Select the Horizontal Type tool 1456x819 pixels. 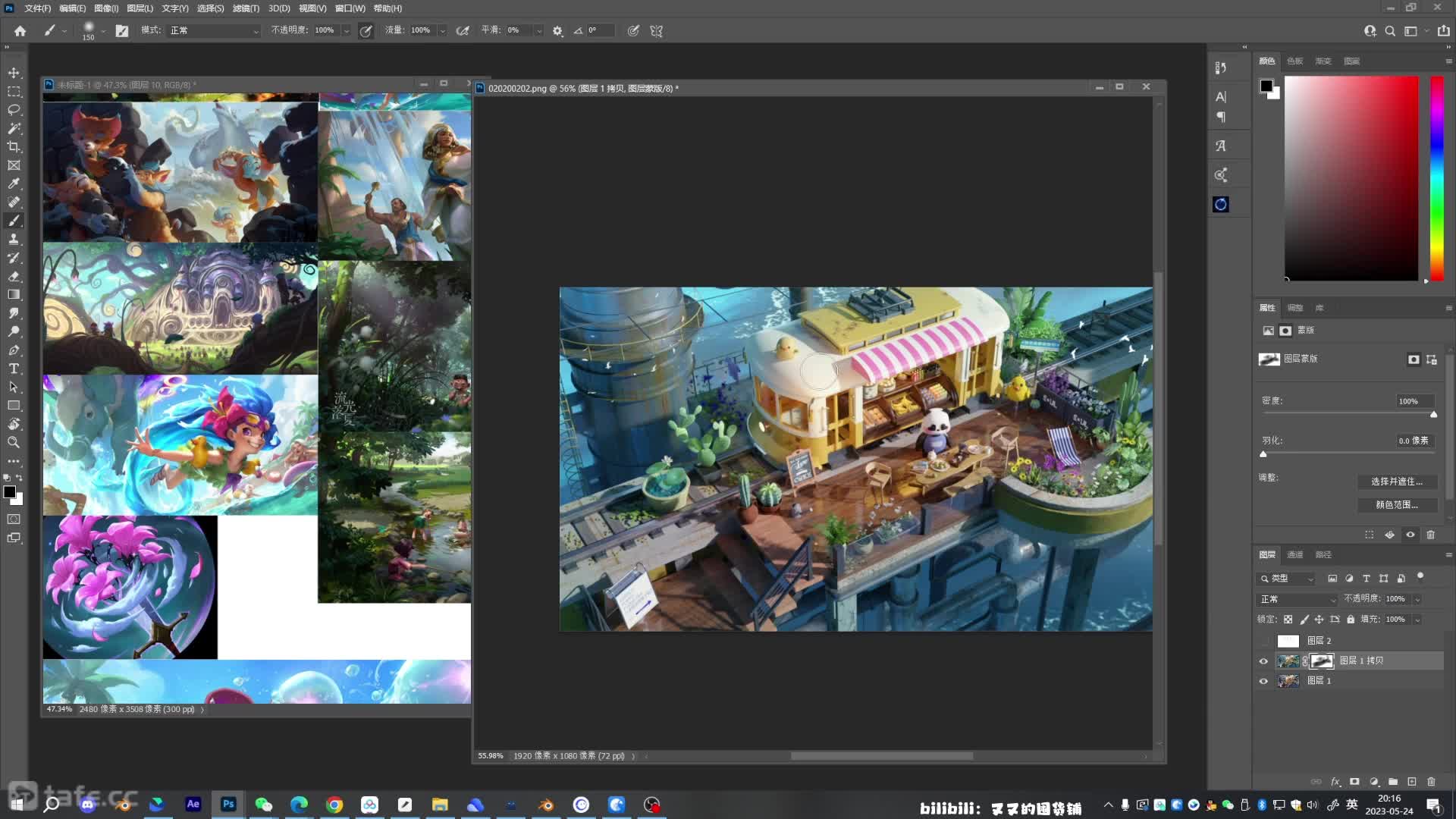click(x=14, y=369)
